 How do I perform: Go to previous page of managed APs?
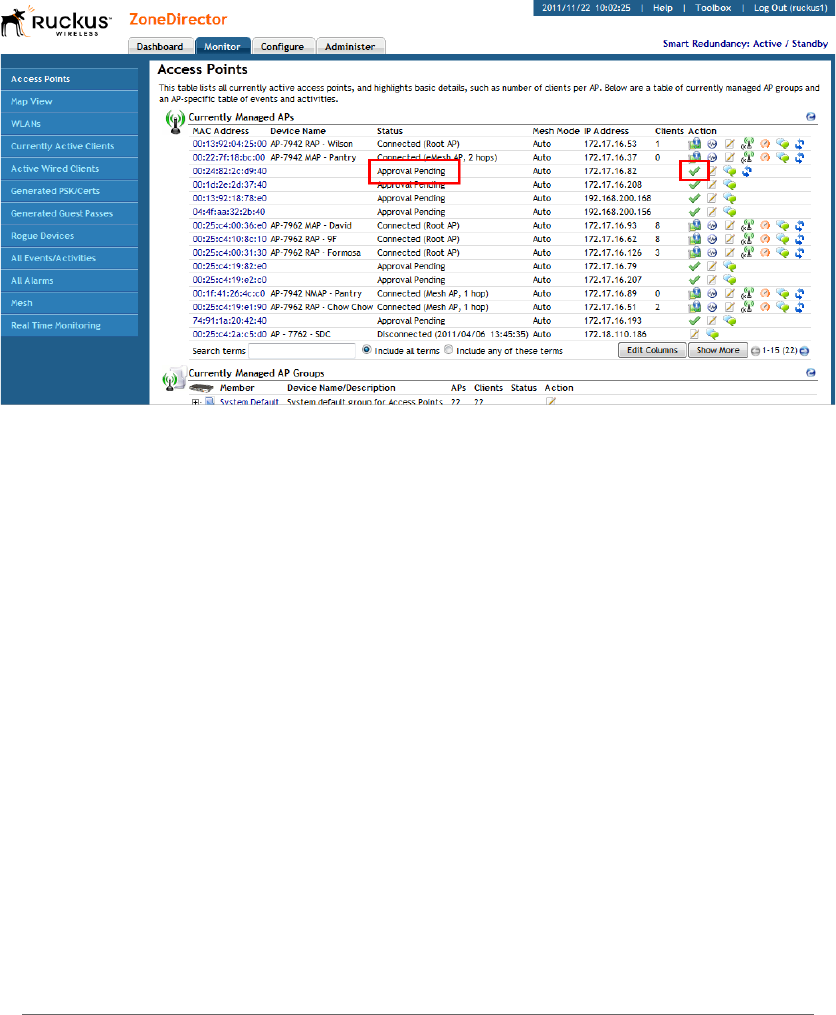coord(755,351)
